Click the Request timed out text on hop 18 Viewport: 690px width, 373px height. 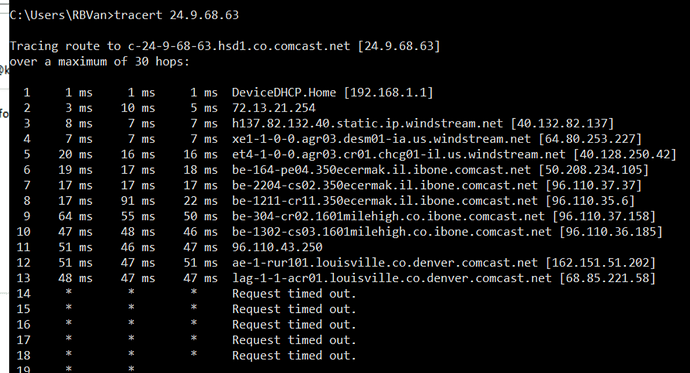tap(294, 355)
